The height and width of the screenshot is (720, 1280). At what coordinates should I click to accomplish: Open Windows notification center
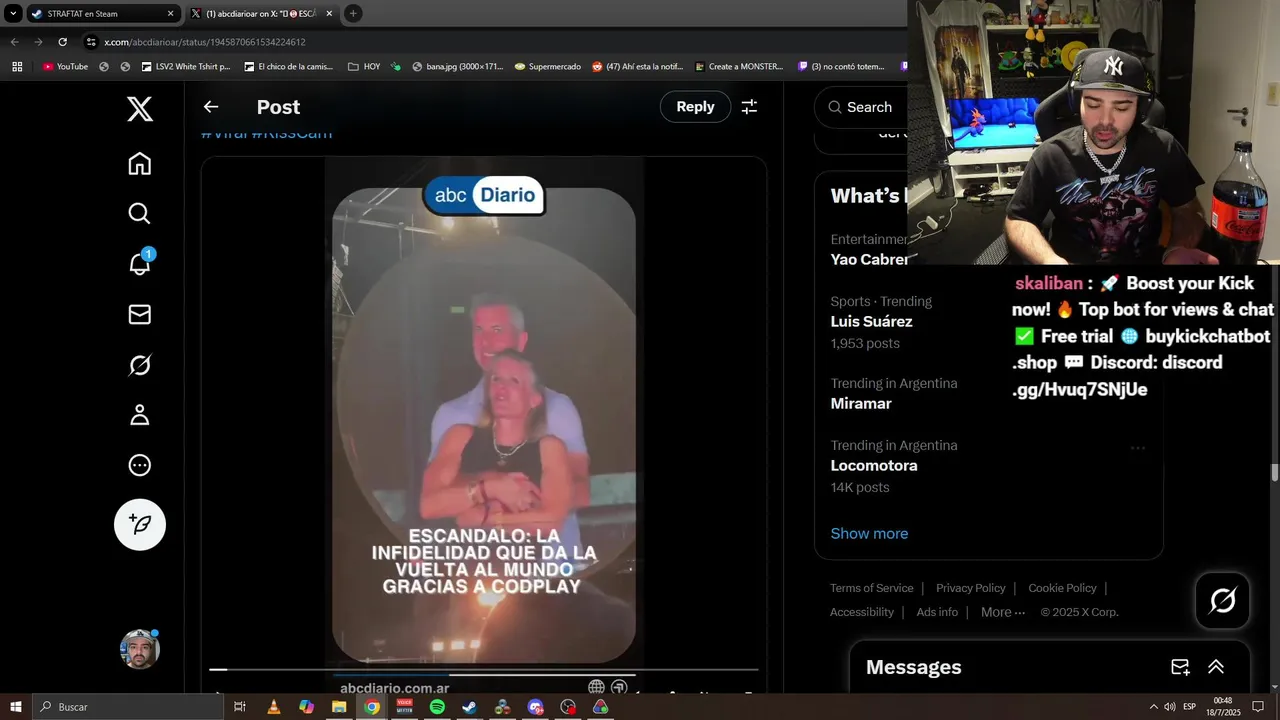coord(1258,707)
